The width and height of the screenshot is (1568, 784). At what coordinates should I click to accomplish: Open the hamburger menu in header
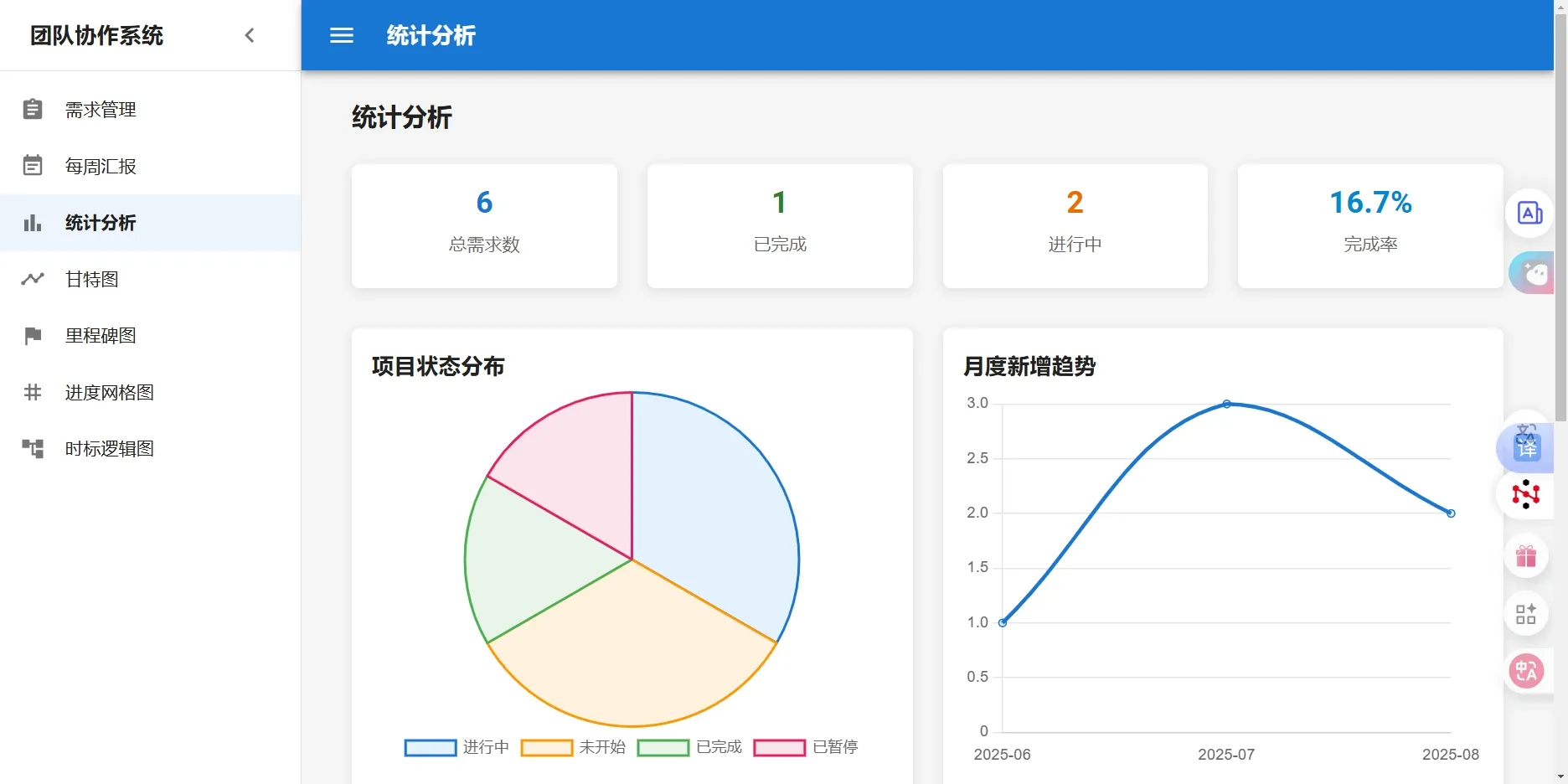342,35
